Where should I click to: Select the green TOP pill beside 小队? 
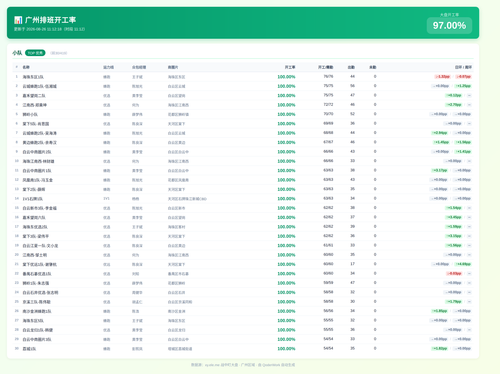point(35,53)
